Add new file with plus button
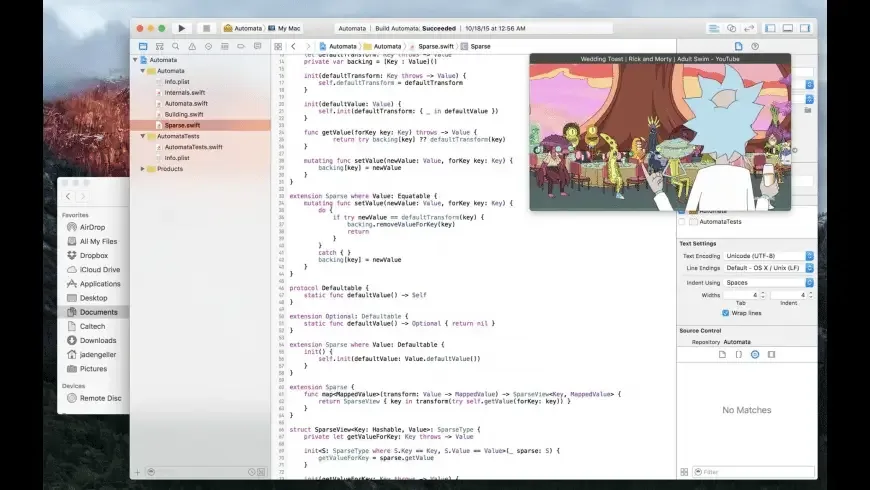The width and height of the screenshot is (870, 490). [x=137, y=472]
